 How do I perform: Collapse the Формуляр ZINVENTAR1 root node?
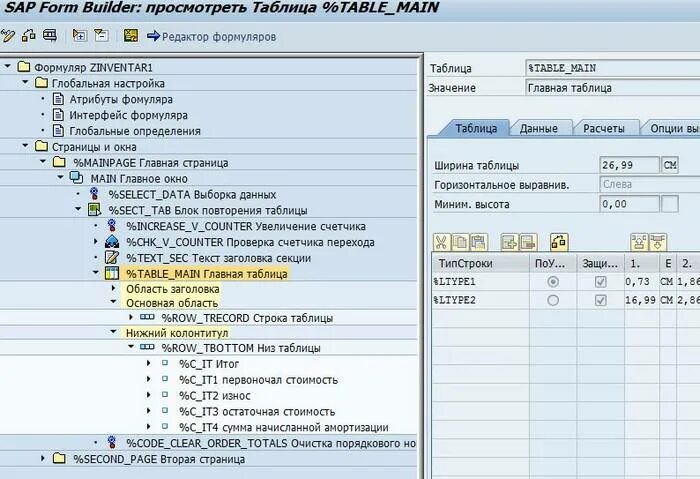(7, 67)
